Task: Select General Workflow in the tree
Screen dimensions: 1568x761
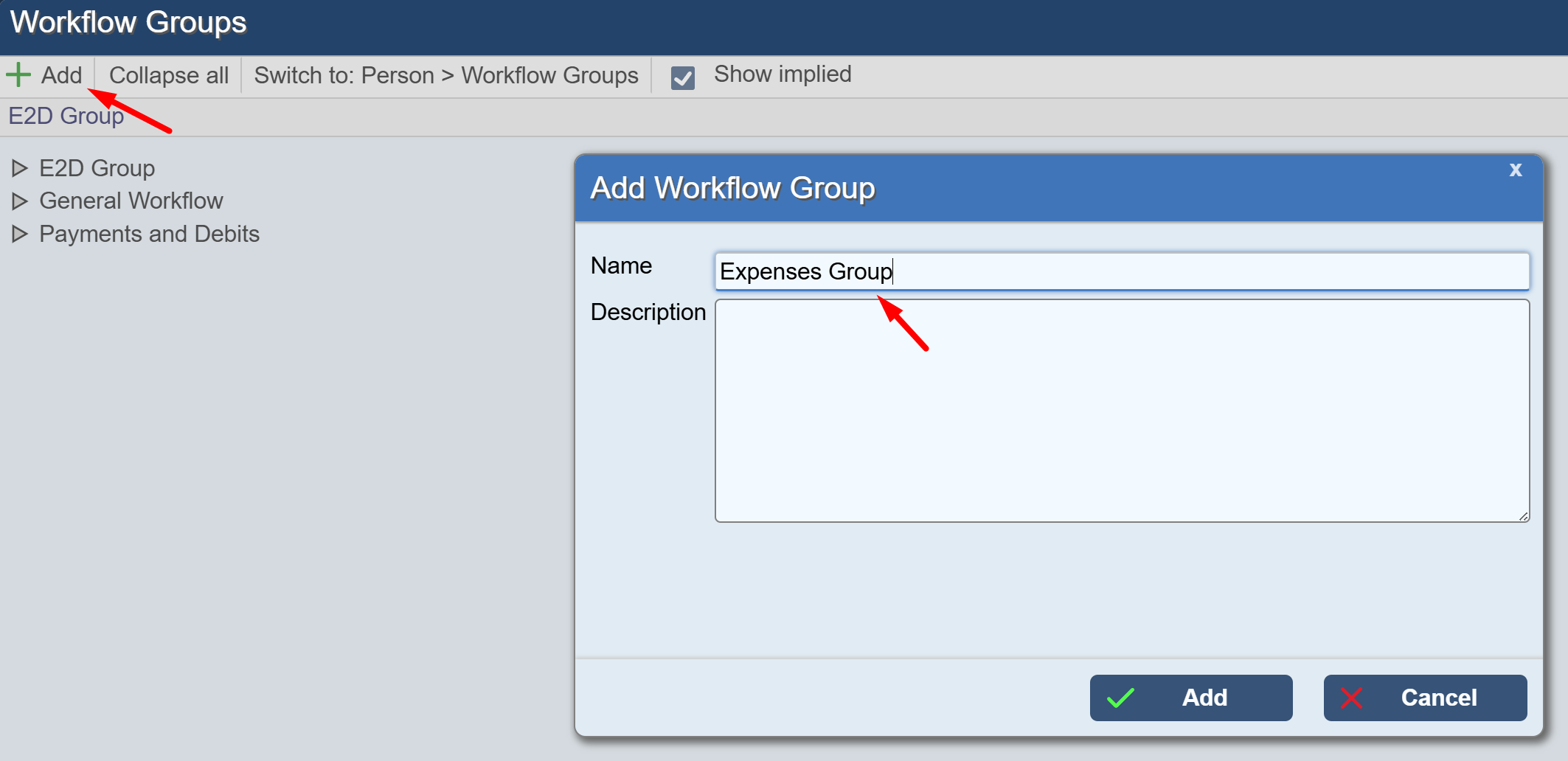Action: pyautogui.click(x=131, y=201)
